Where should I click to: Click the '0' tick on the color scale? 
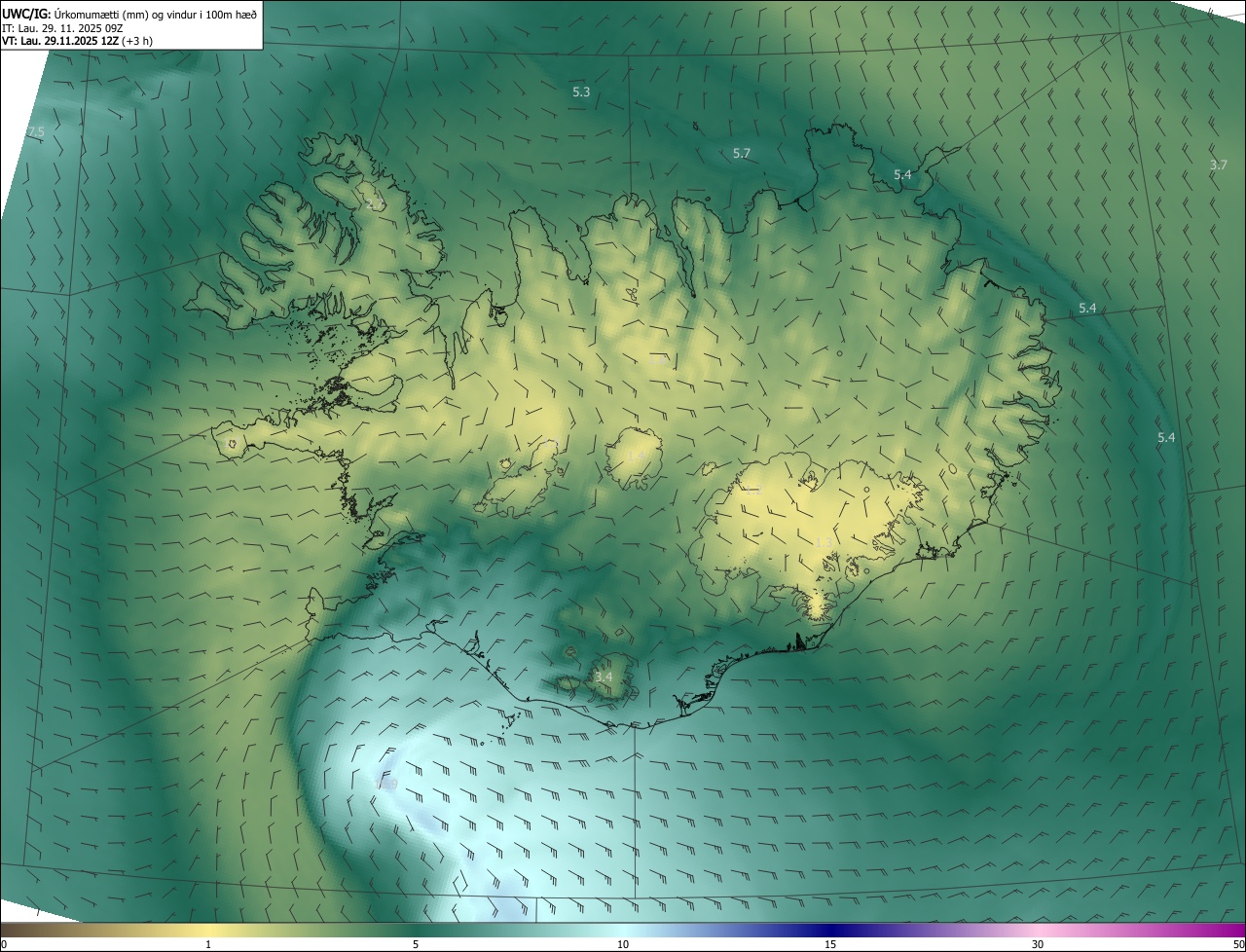tap(4, 944)
